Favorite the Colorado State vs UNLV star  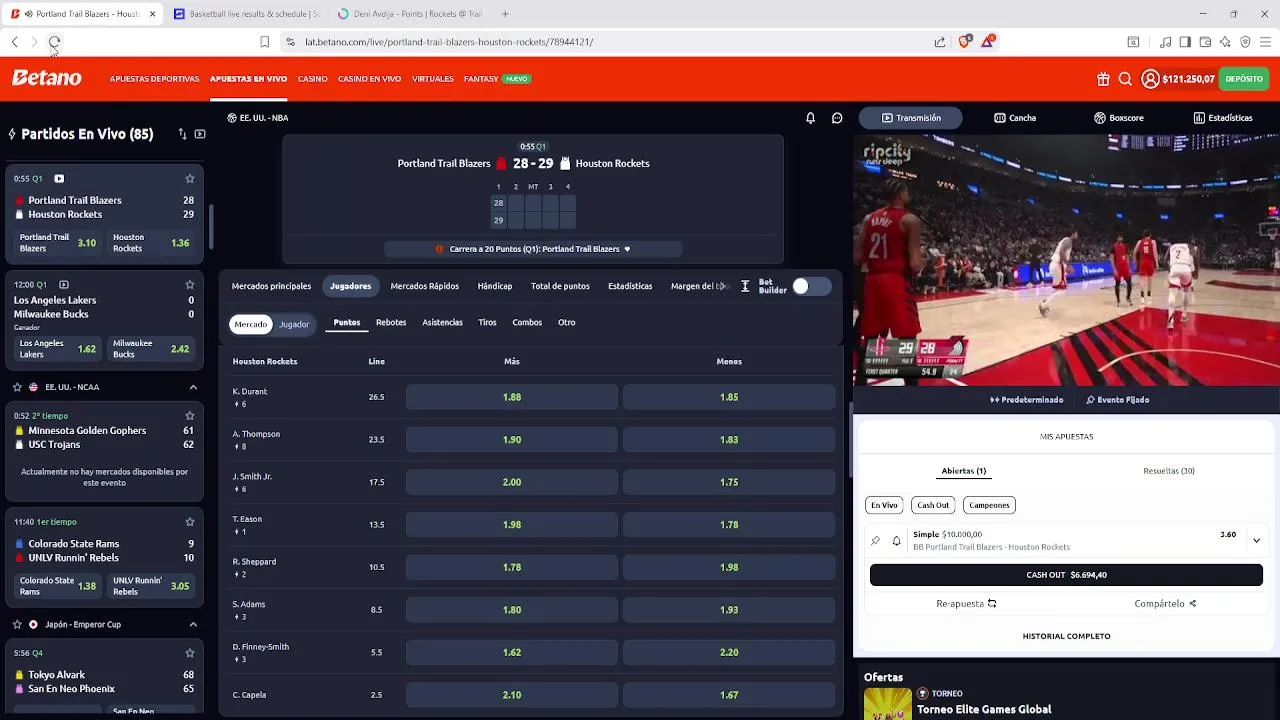click(189, 522)
